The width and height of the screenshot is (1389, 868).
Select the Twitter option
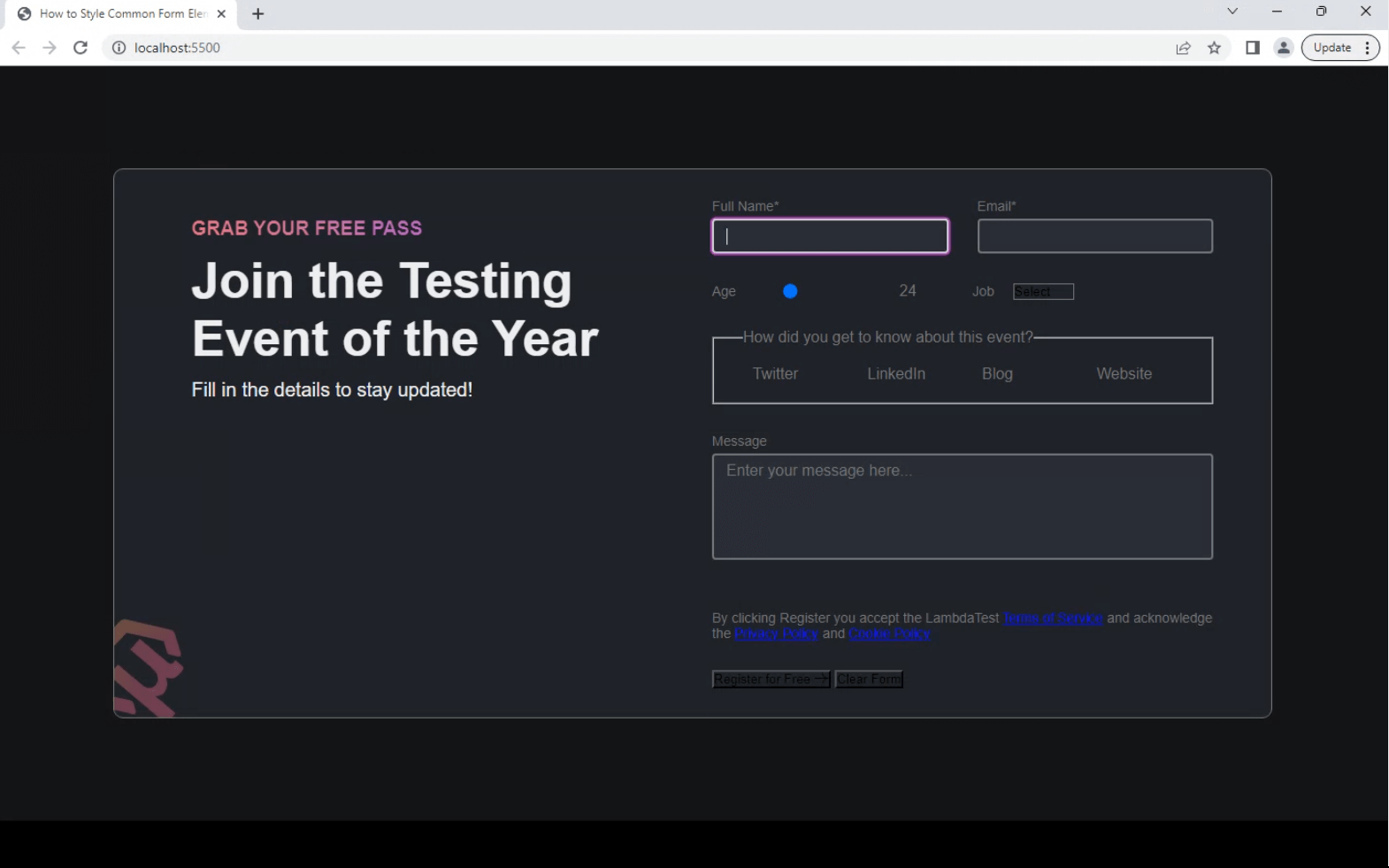(775, 373)
